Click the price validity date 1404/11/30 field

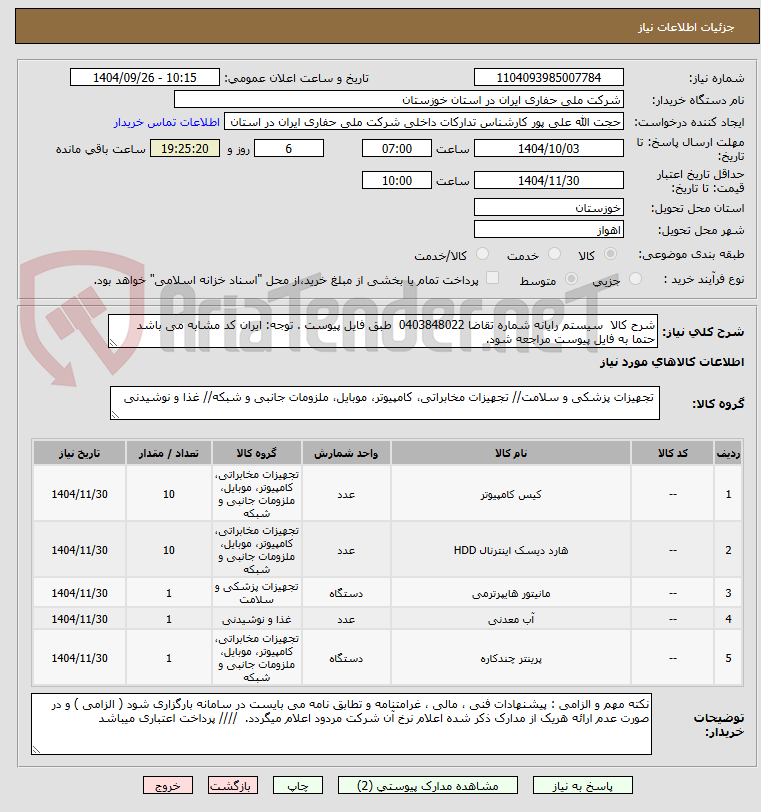(549, 181)
